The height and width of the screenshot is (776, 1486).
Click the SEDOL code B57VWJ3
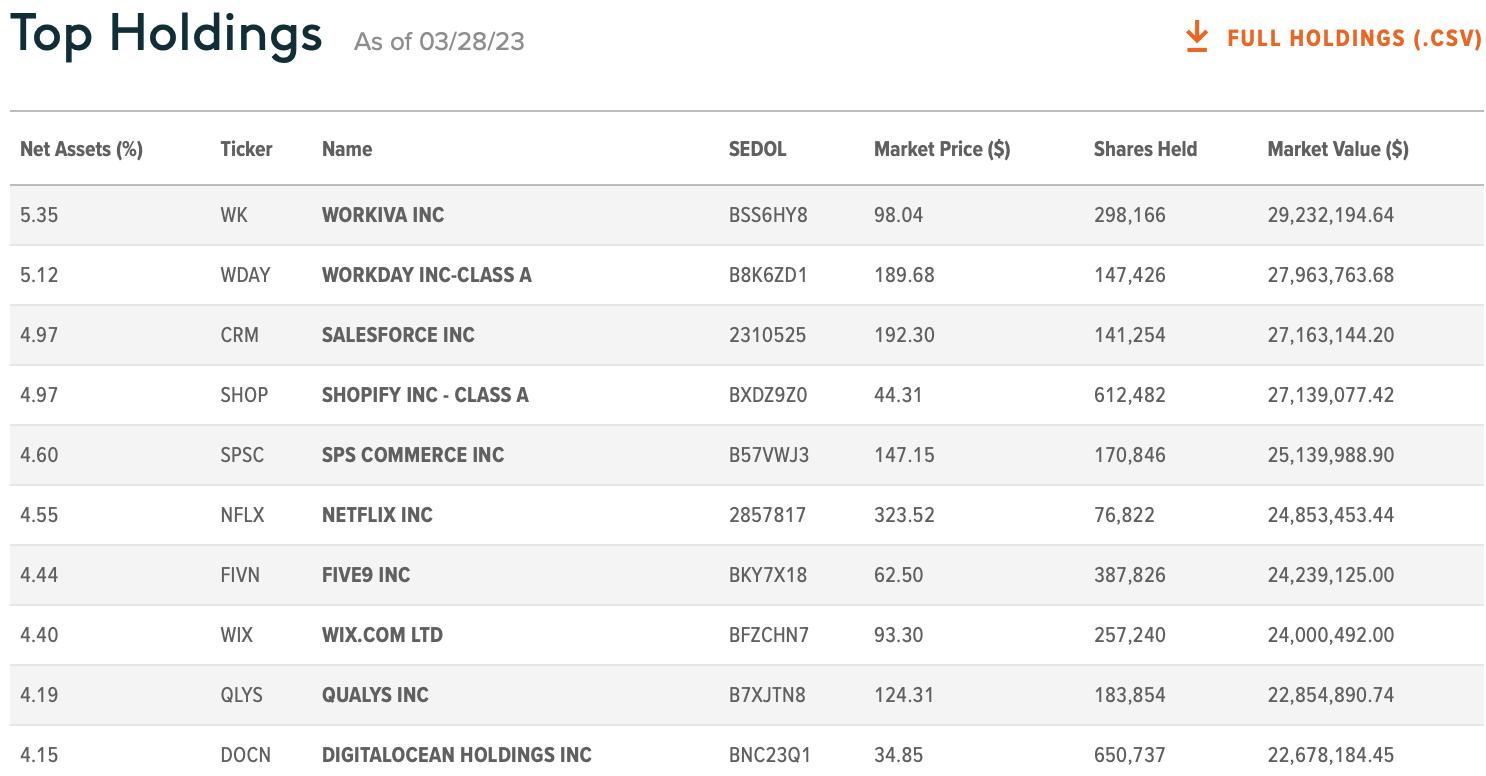[x=769, y=455]
